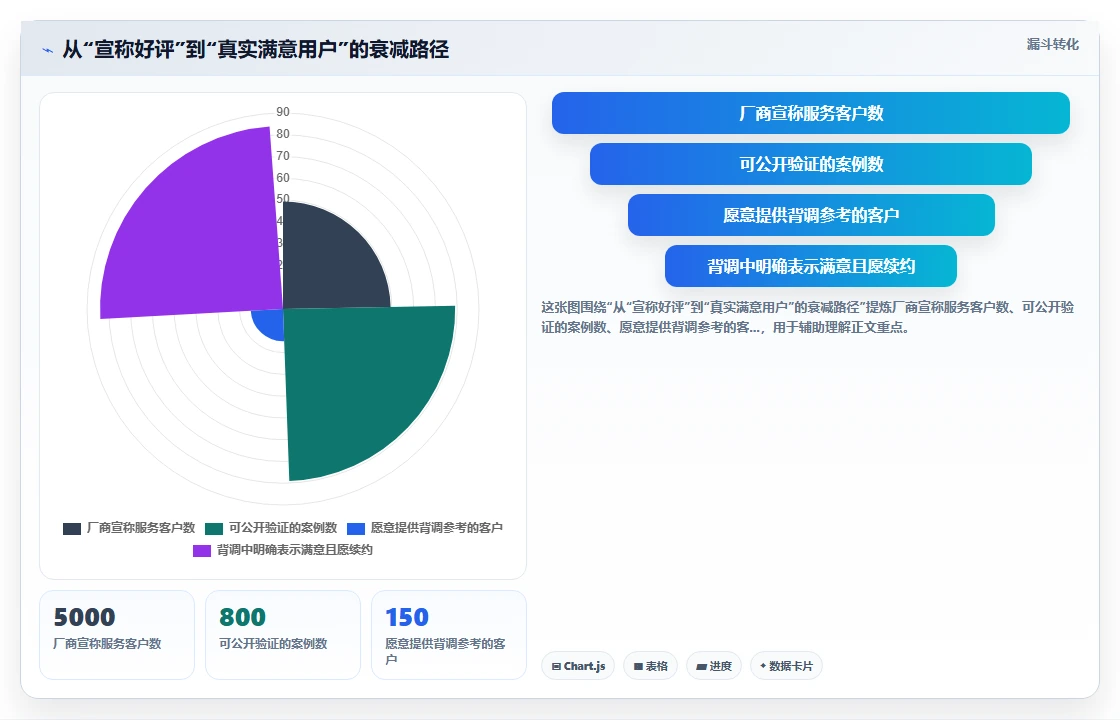Image resolution: width=1120 pixels, height=720 pixels.
Task: Click the icon inside the 表格 tag
Action: pyautogui.click(x=639, y=666)
